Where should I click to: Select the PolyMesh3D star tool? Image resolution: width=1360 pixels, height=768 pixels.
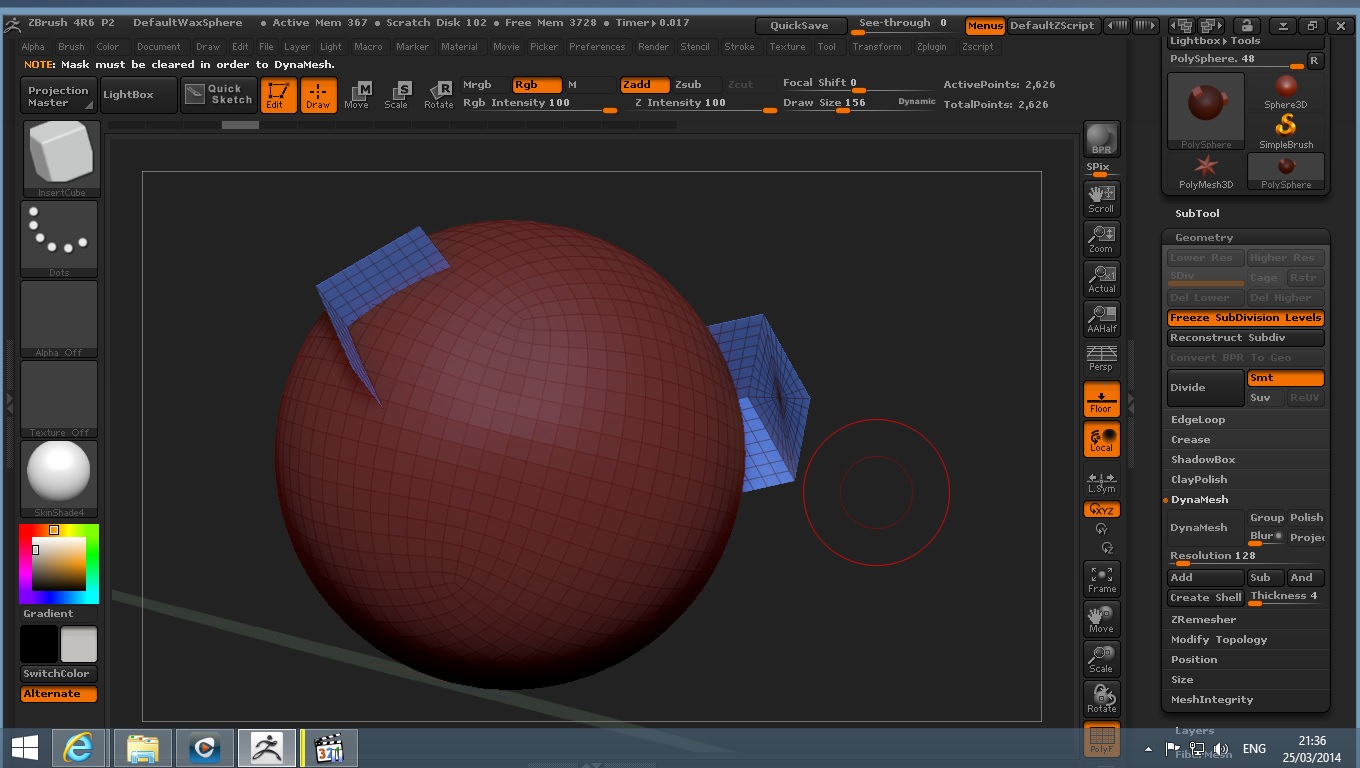(x=1206, y=171)
